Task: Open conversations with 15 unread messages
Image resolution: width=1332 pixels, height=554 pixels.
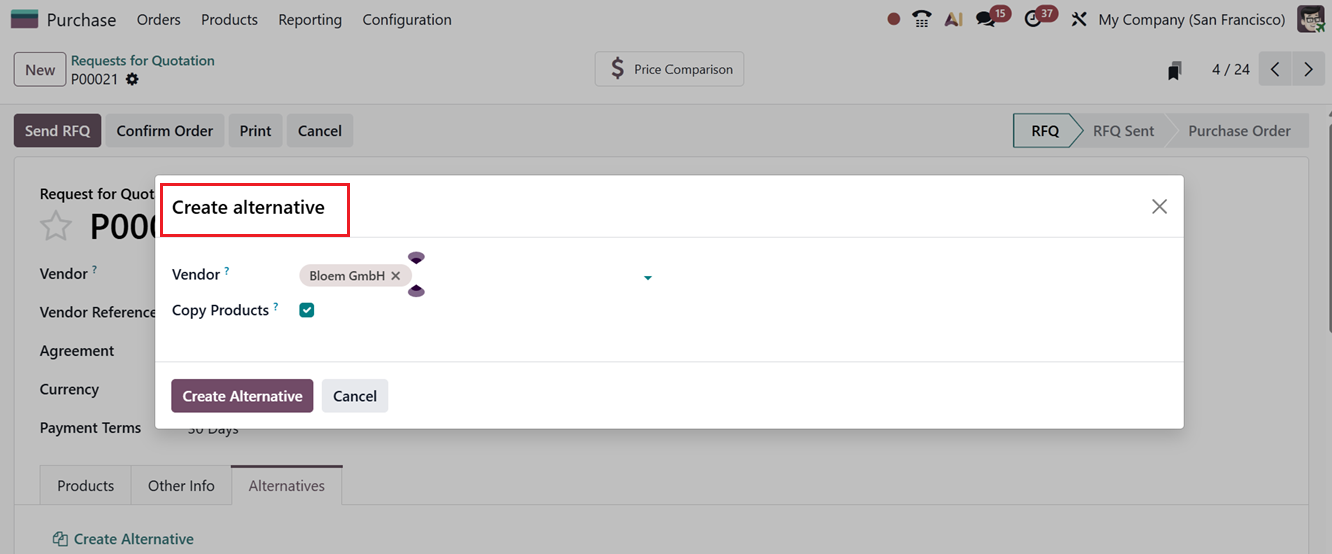Action: click(987, 19)
